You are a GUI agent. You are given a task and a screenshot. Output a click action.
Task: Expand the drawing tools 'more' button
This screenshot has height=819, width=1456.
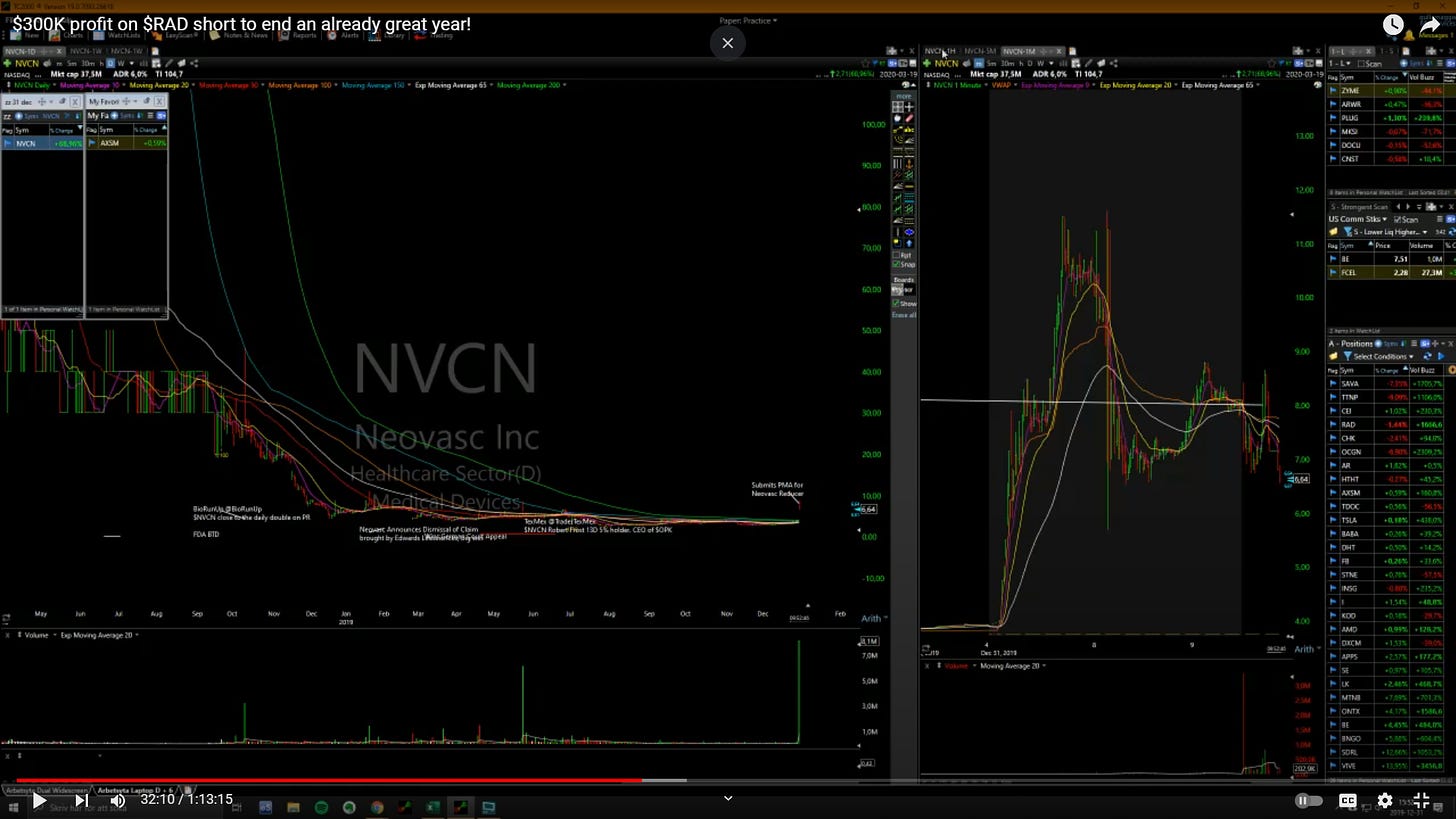pyautogui.click(x=904, y=96)
